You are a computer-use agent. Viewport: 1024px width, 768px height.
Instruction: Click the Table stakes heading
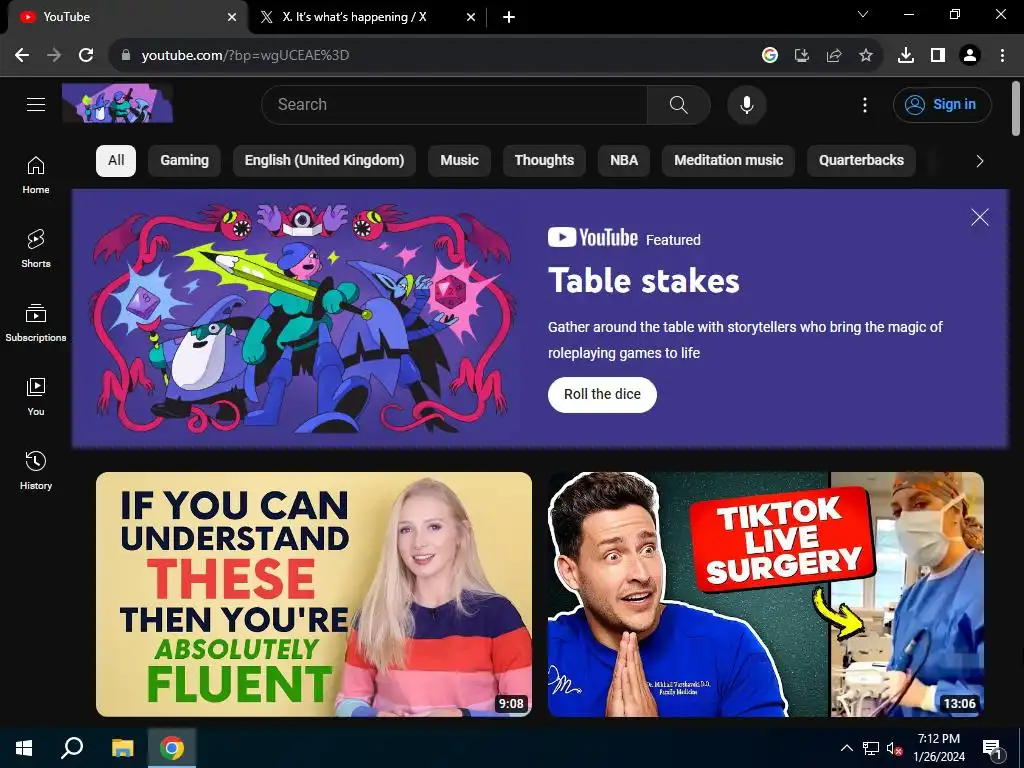tap(643, 281)
